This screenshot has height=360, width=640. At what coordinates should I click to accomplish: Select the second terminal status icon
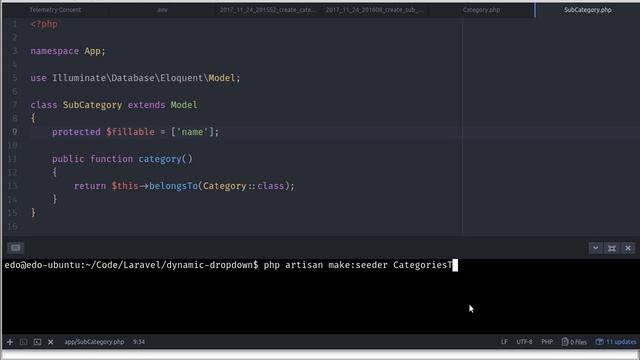(x=37, y=342)
